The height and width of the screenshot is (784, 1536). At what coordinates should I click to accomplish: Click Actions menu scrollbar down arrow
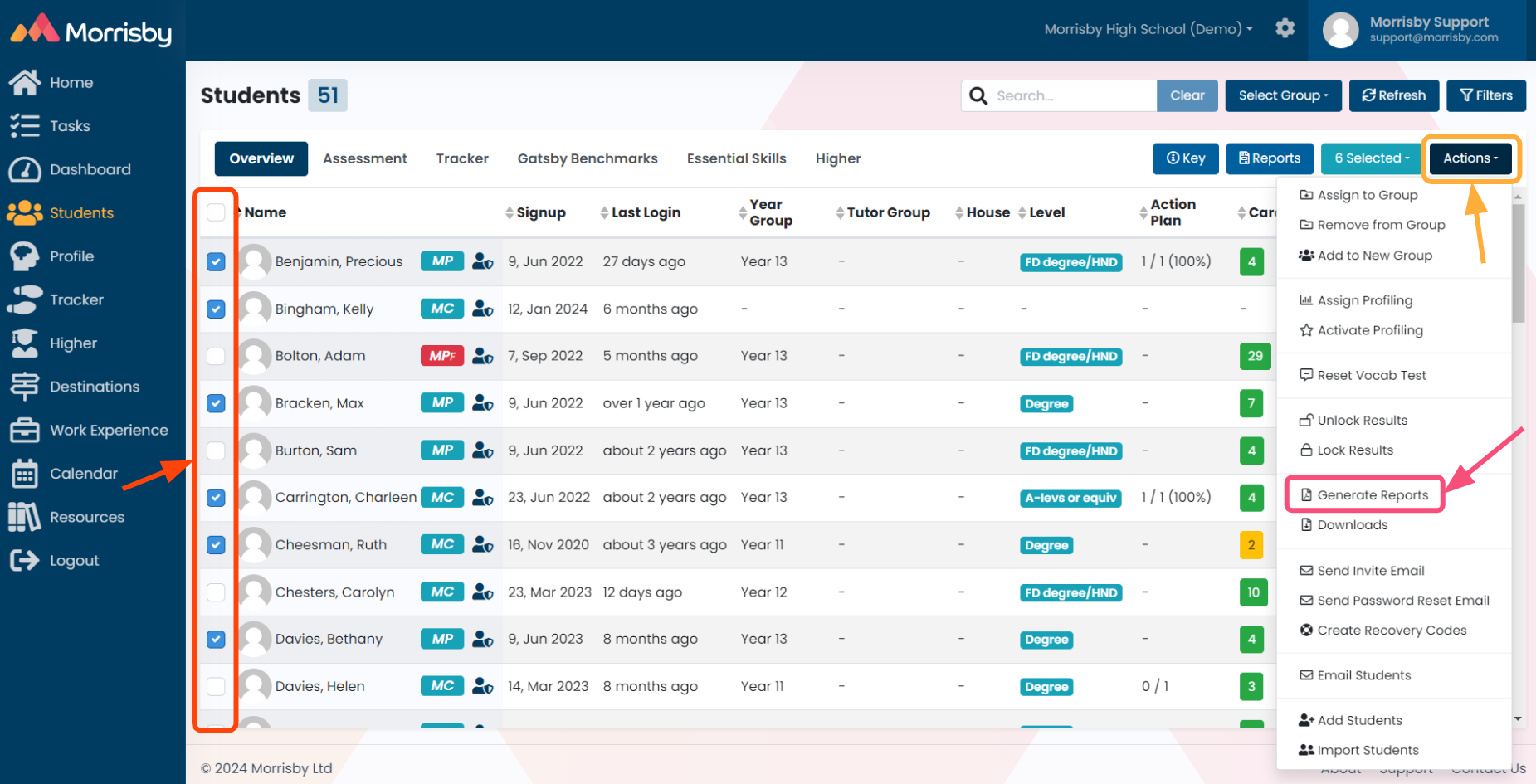click(1518, 719)
